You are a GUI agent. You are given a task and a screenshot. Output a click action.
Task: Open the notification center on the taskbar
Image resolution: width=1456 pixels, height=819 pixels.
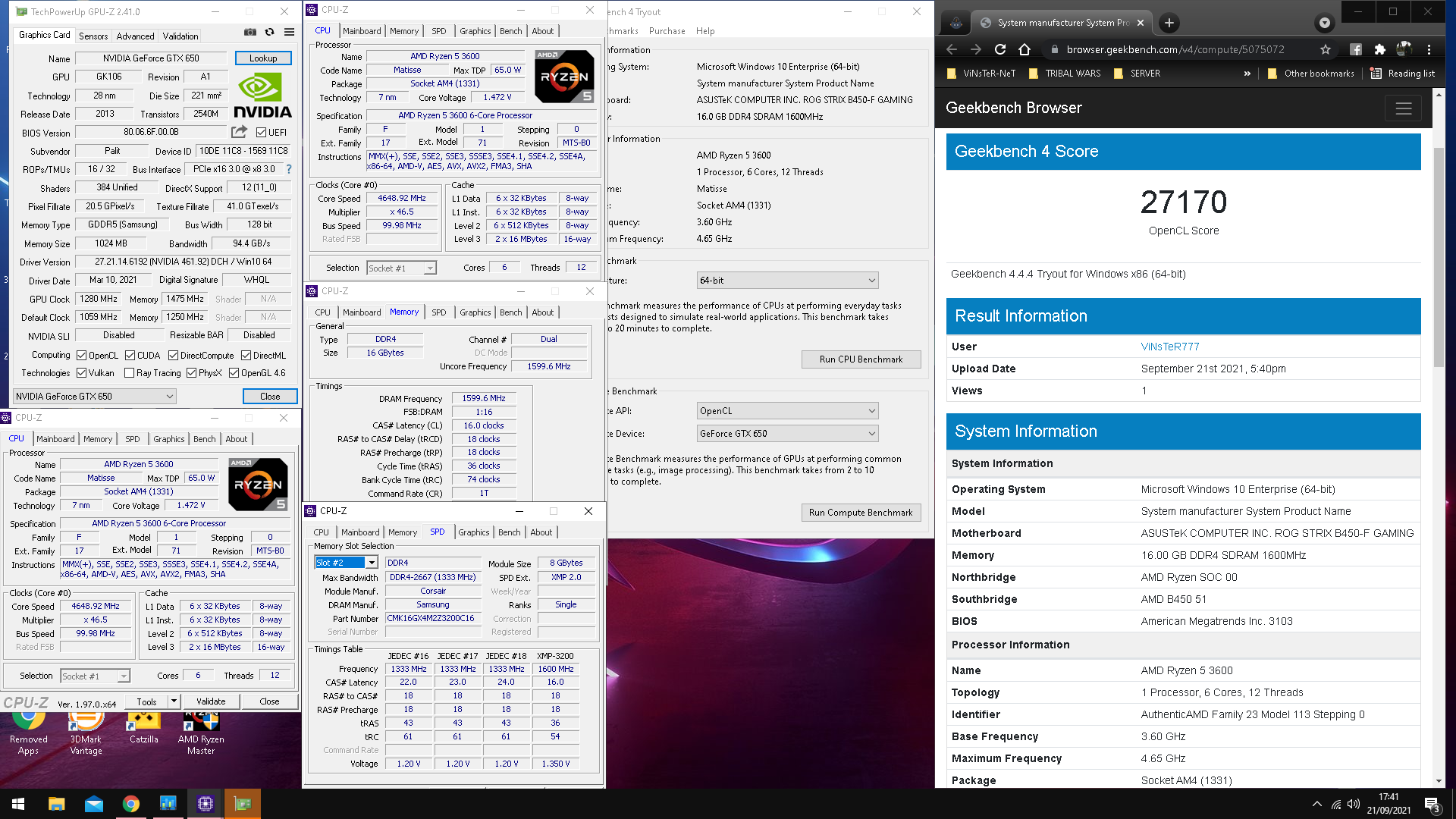click(1432, 805)
